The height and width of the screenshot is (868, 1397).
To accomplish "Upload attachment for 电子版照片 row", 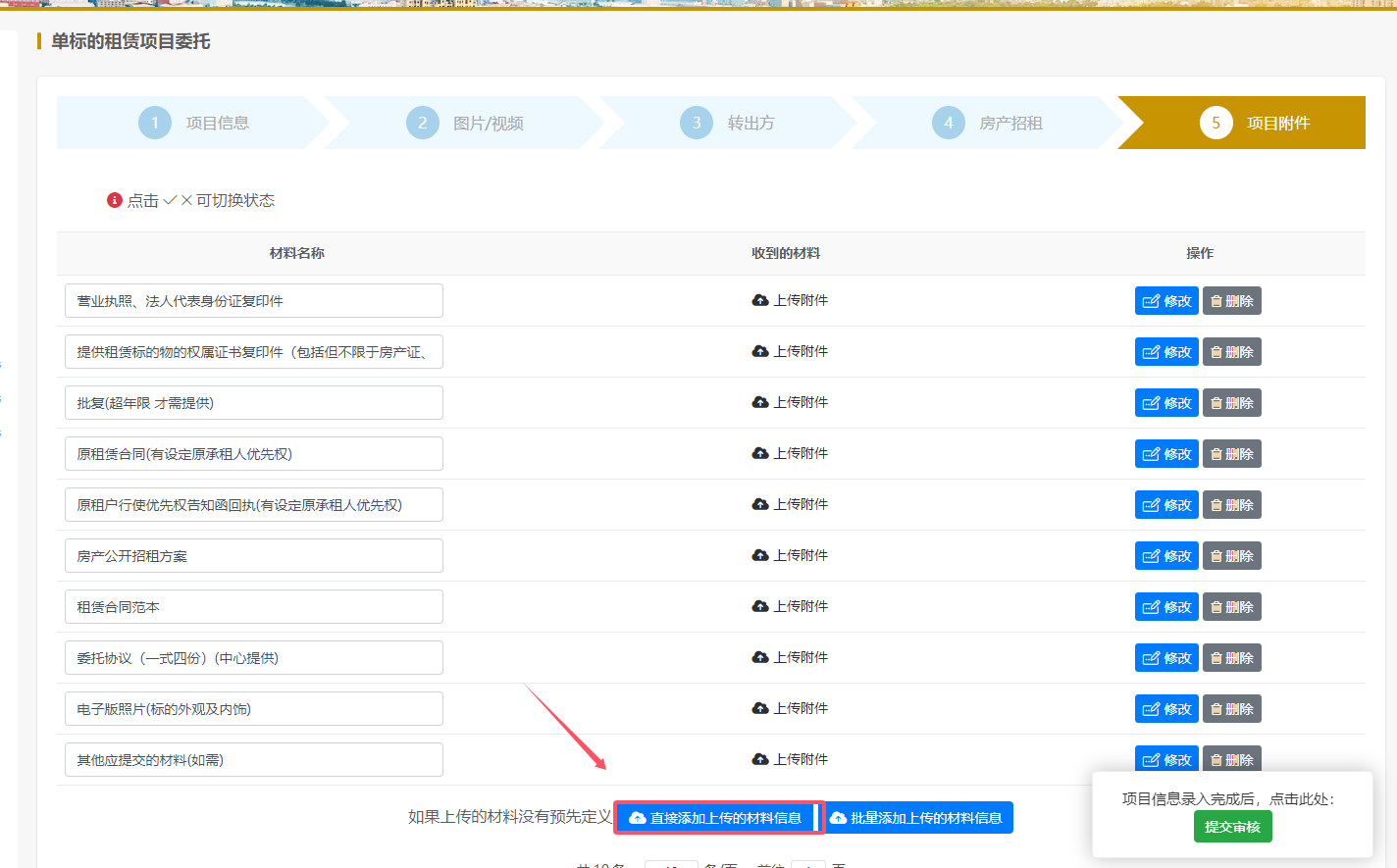I will [x=790, y=708].
